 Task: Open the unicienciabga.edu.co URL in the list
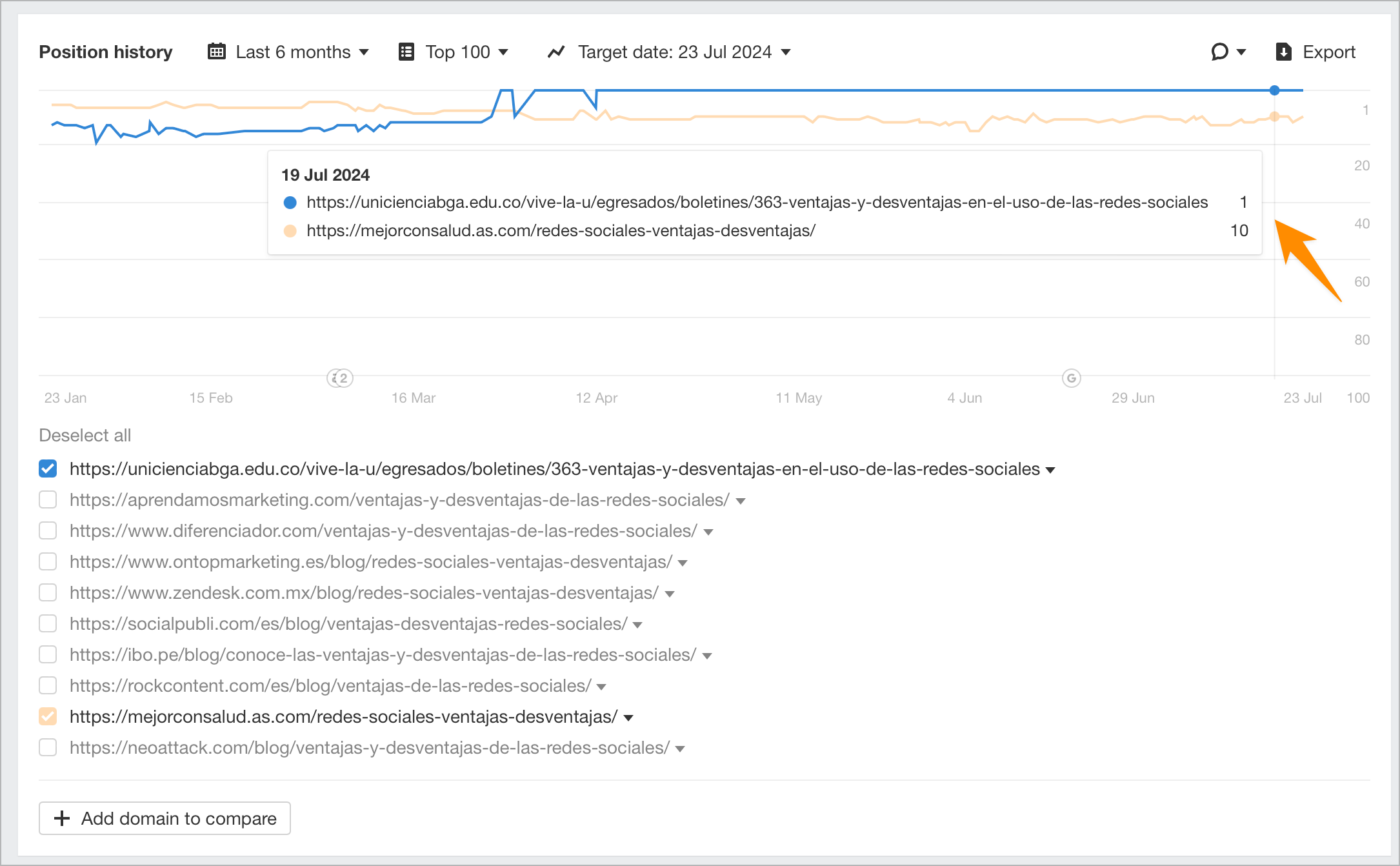pyautogui.click(x=555, y=469)
